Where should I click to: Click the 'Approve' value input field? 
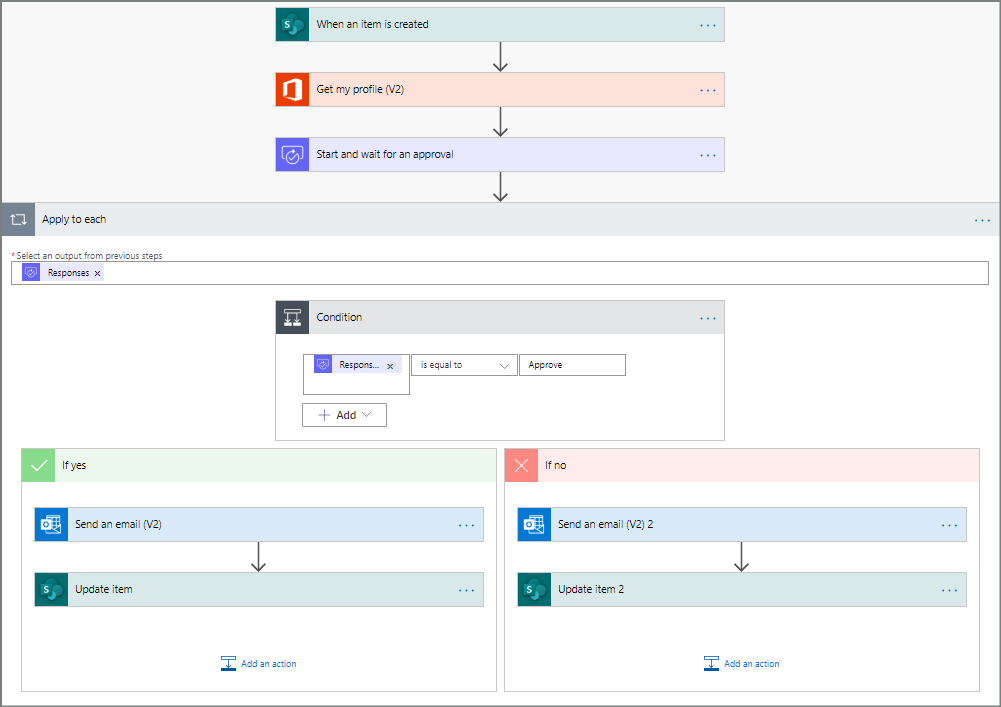point(572,365)
